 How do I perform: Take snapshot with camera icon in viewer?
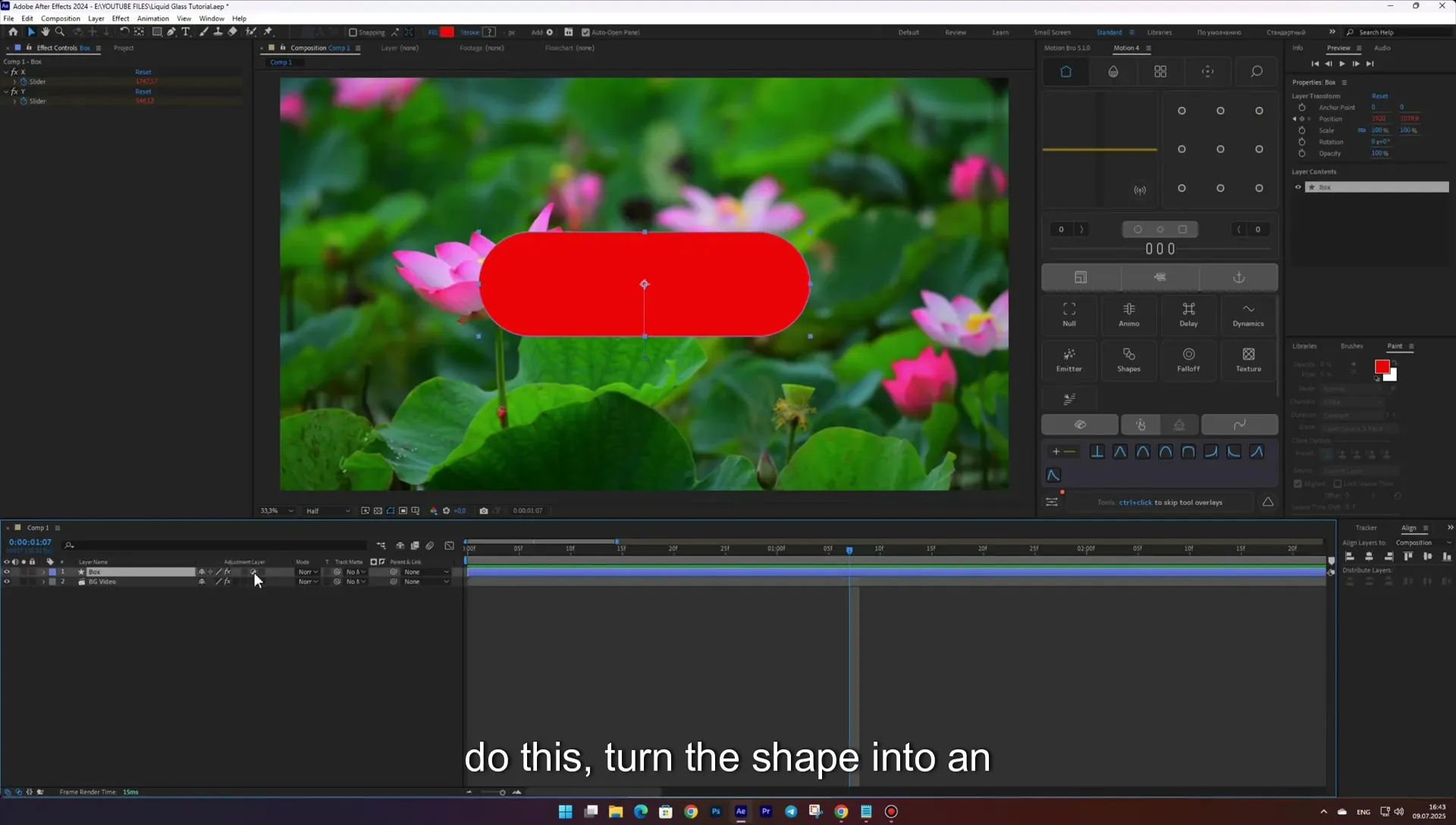484,510
